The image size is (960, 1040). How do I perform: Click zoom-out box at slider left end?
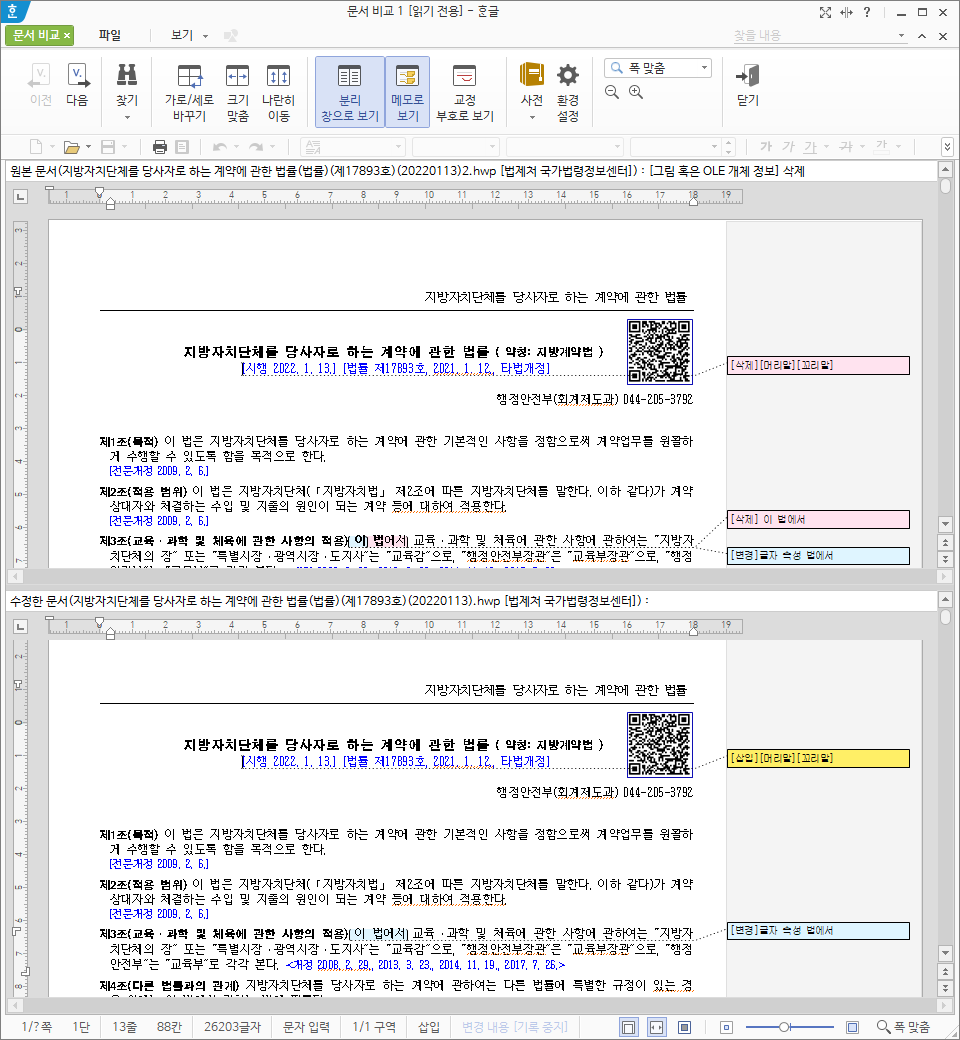726,1027
